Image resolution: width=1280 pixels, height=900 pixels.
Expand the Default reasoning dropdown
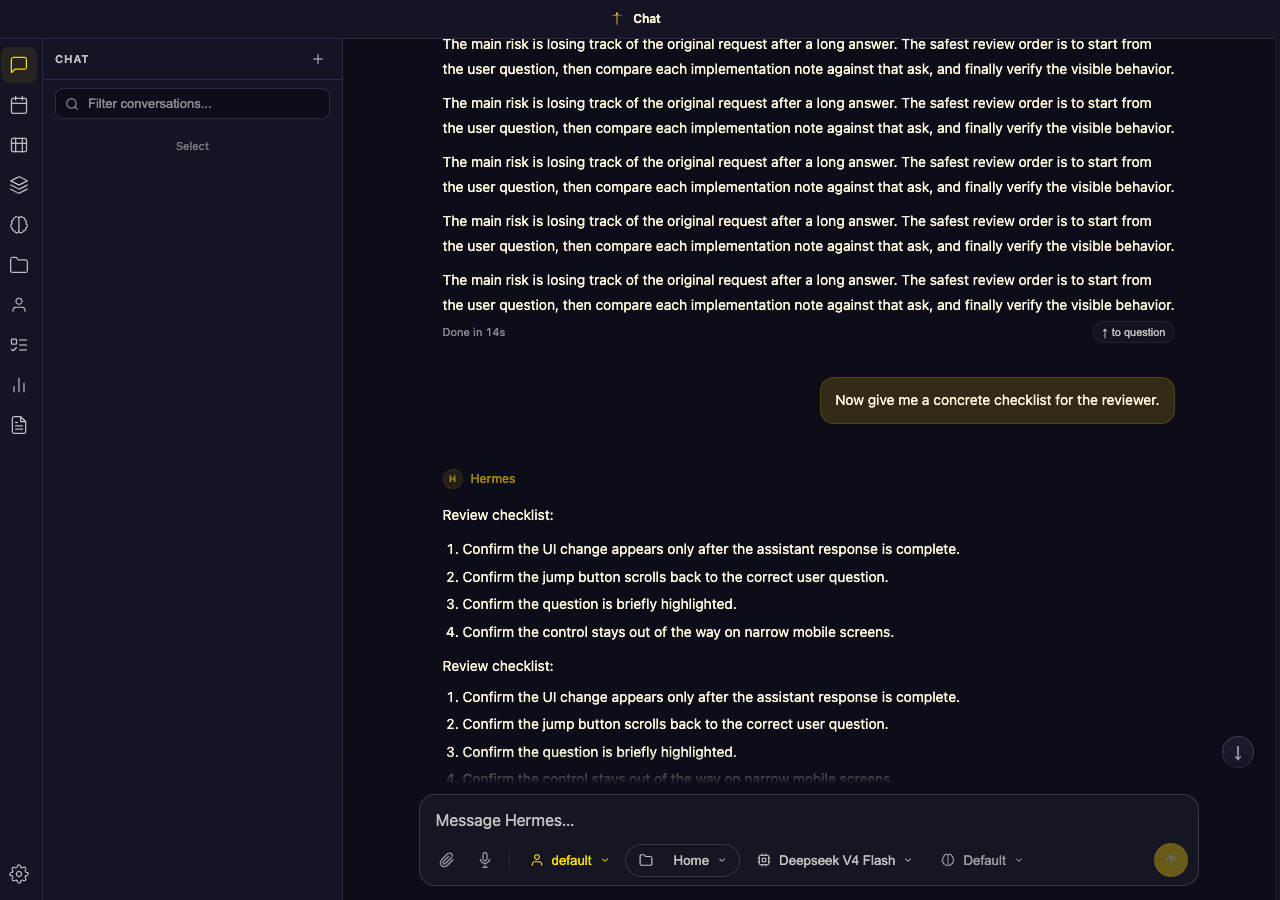coord(982,860)
